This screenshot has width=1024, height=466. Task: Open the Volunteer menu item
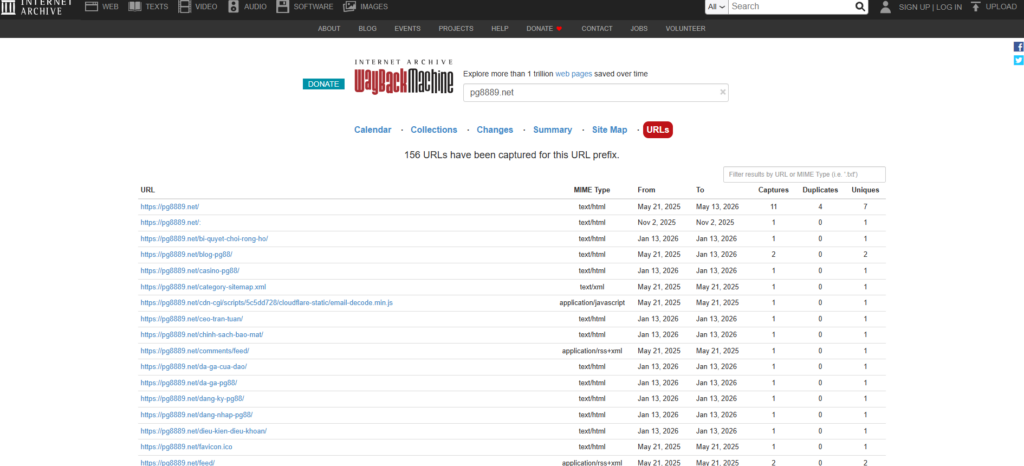(x=686, y=29)
